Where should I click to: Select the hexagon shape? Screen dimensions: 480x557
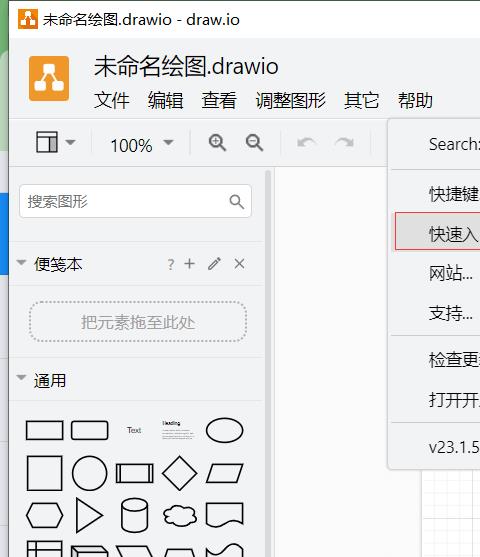[x=45, y=515]
